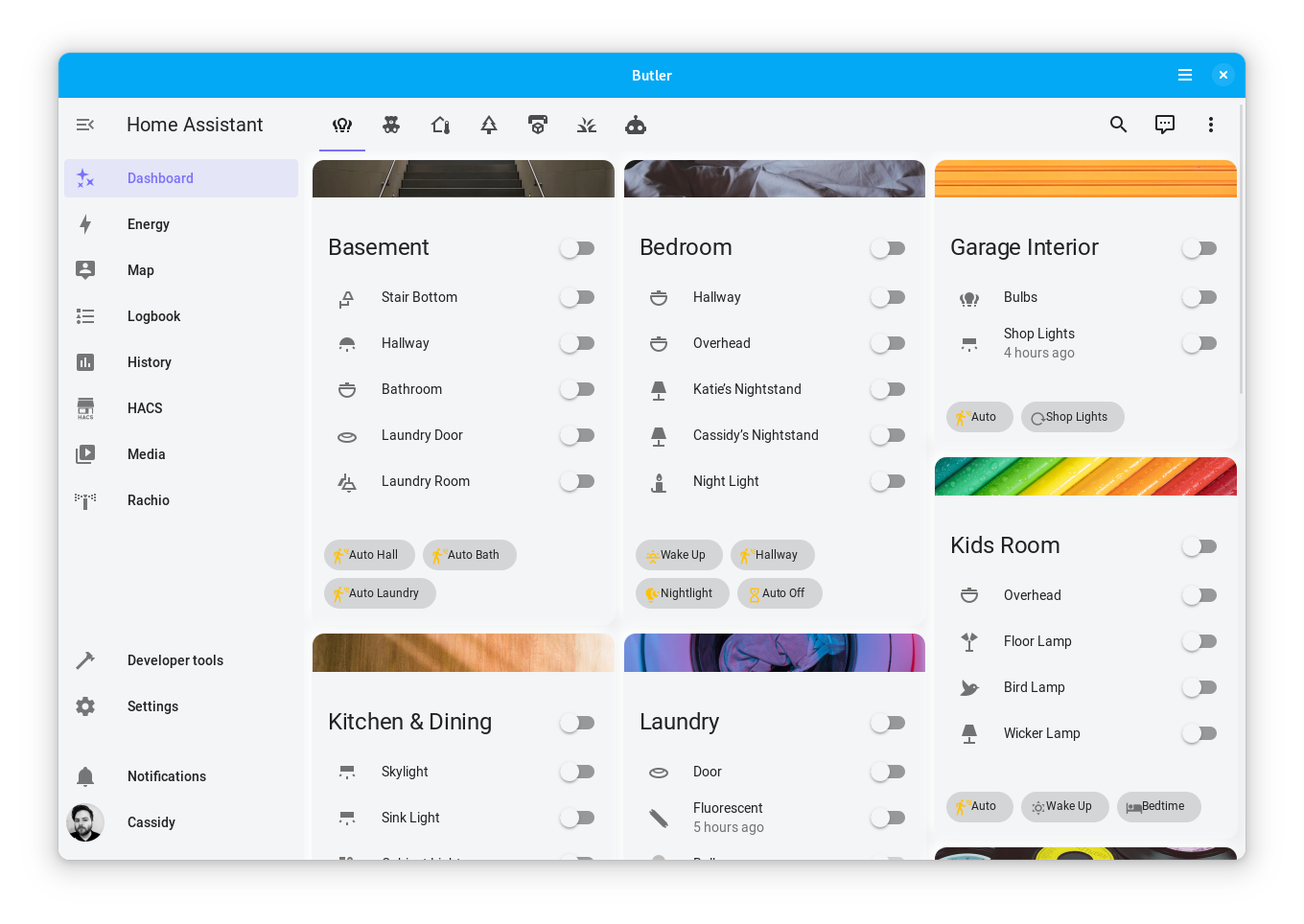The width and height of the screenshot is (1304, 924).
Task: Click the Sink Light icon
Action: coord(347,818)
